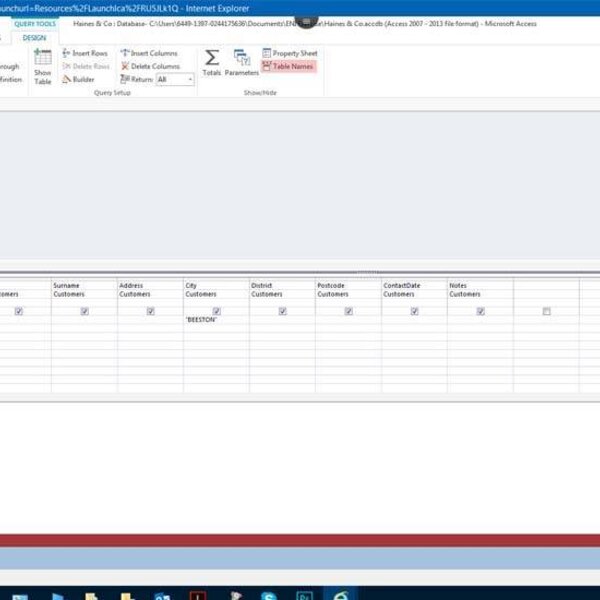600x600 pixels.
Task: Open Skype from the taskbar
Action: click(x=268, y=596)
